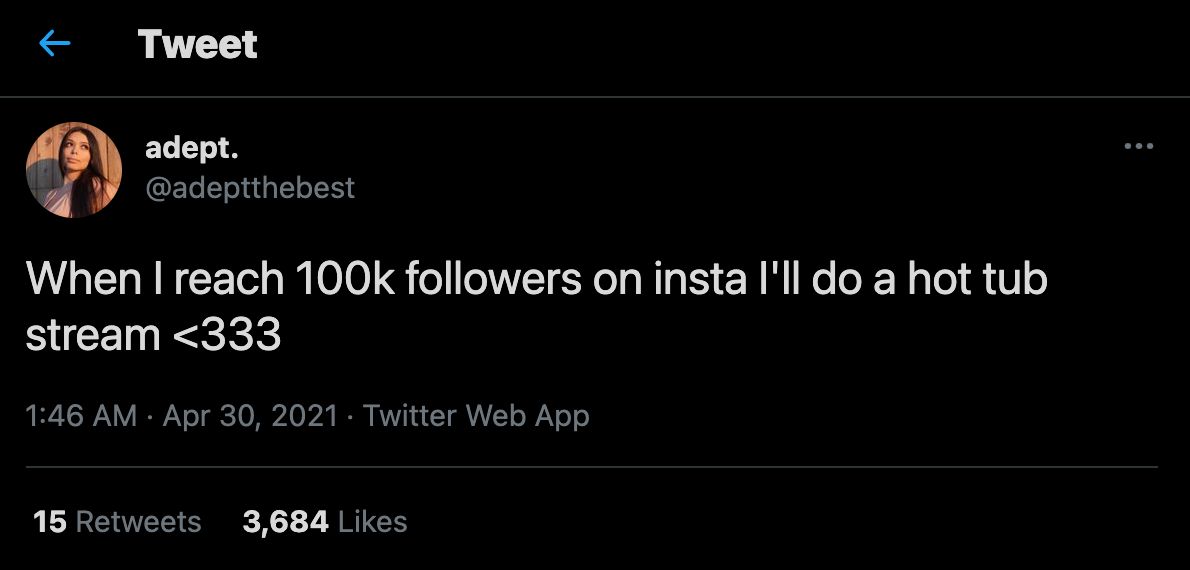Screen dimensions: 1190x570
Task: Click the number 15 retweet count
Action: point(50,521)
